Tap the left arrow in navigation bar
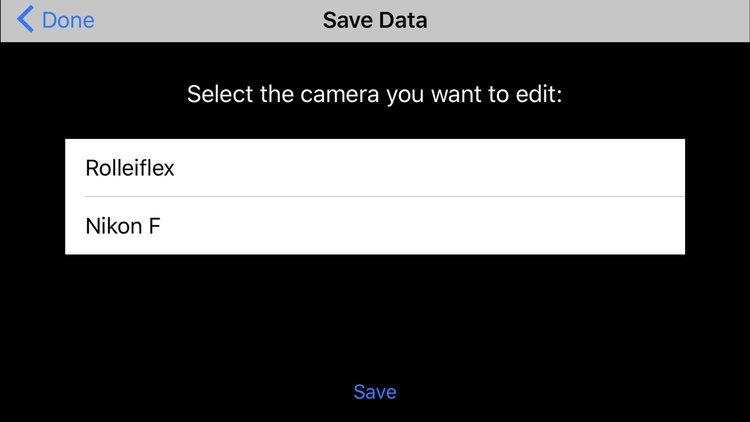 tap(26, 19)
